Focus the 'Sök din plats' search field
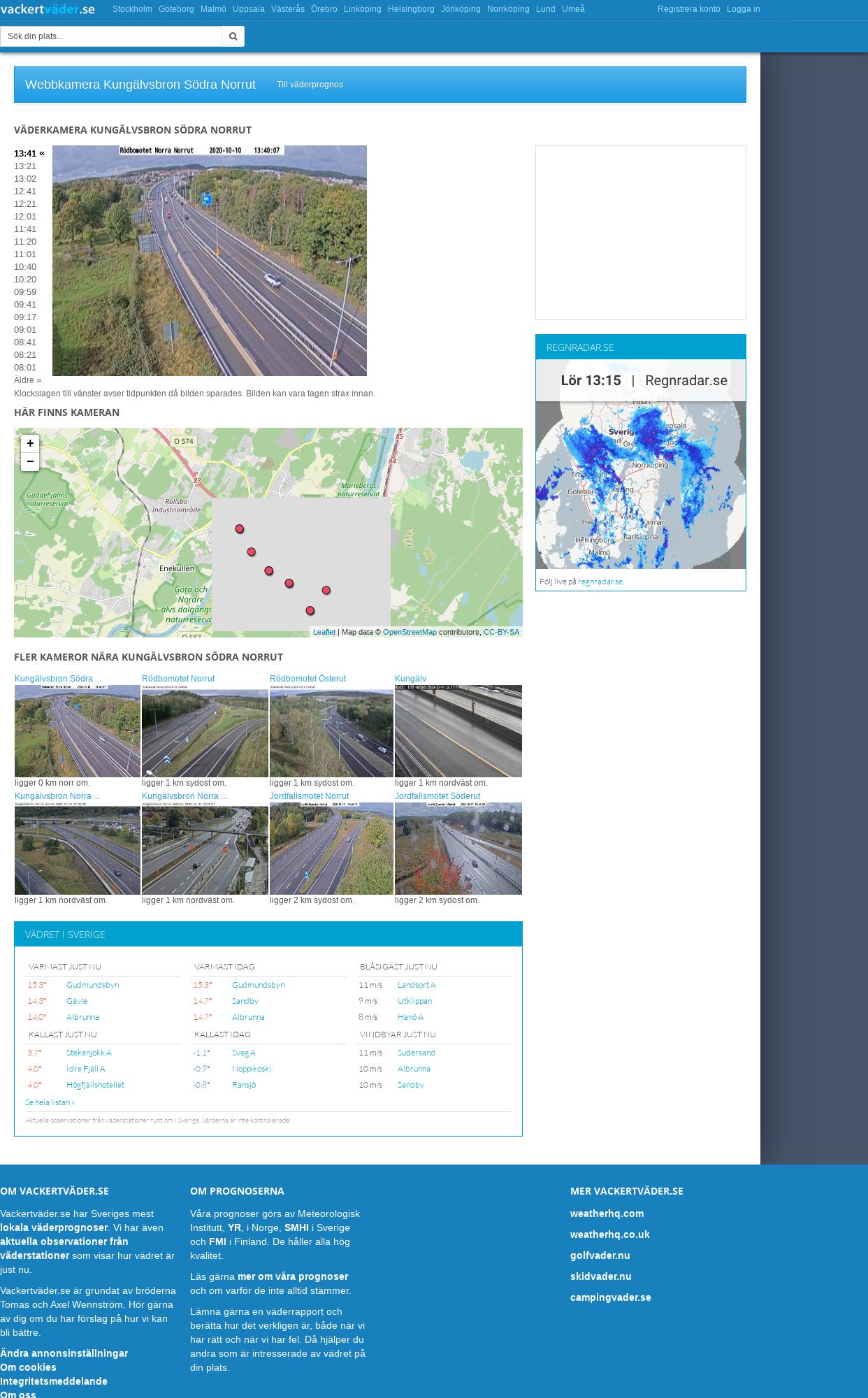Image resolution: width=868 pixels, height=1398 pixels. pyautogui.click(x=111, y=36)
